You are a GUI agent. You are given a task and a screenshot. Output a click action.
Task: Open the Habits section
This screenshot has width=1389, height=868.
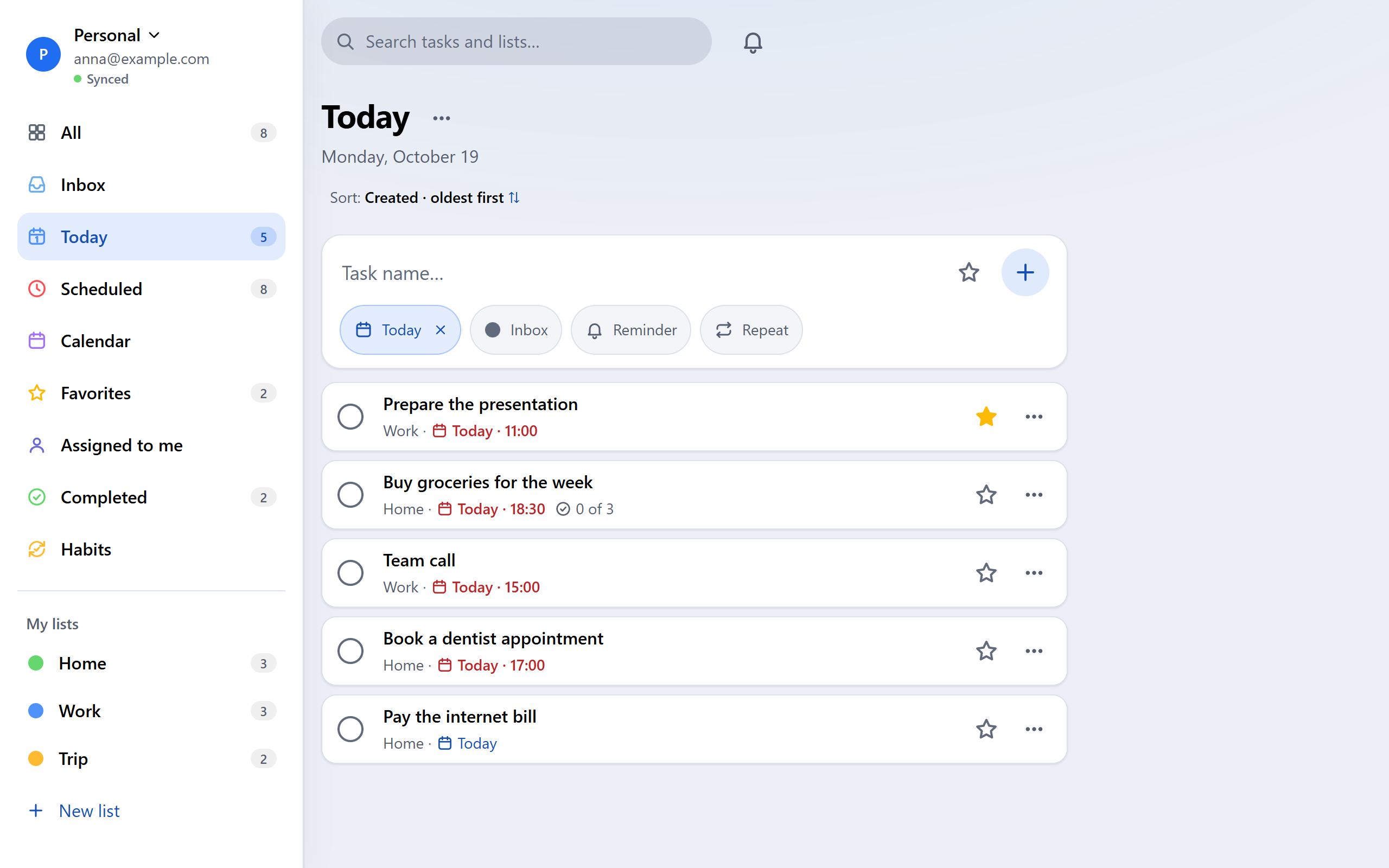151,550
